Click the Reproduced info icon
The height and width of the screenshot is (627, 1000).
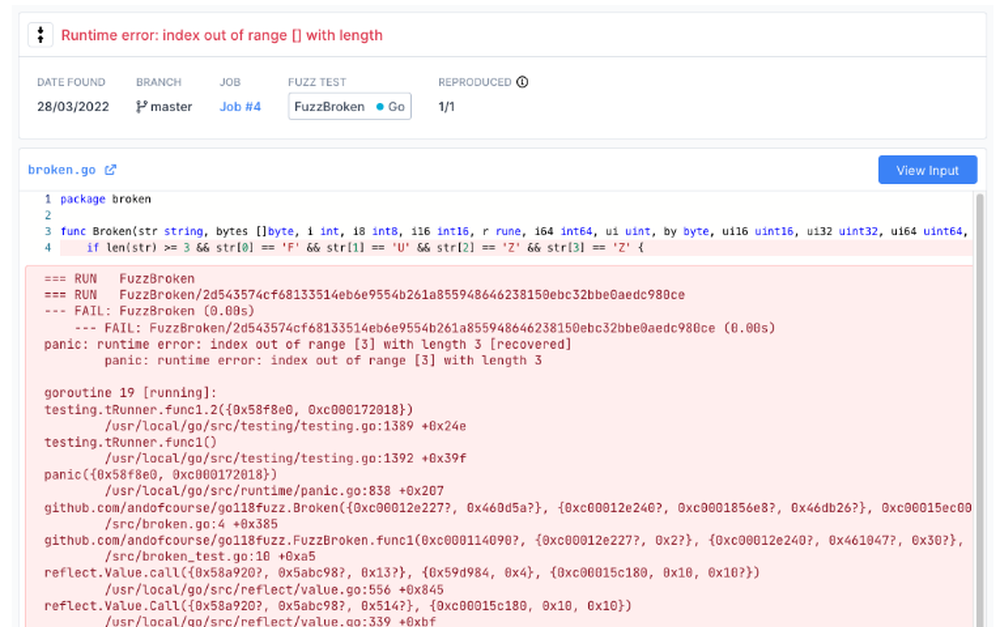click(x=522, y=82)
